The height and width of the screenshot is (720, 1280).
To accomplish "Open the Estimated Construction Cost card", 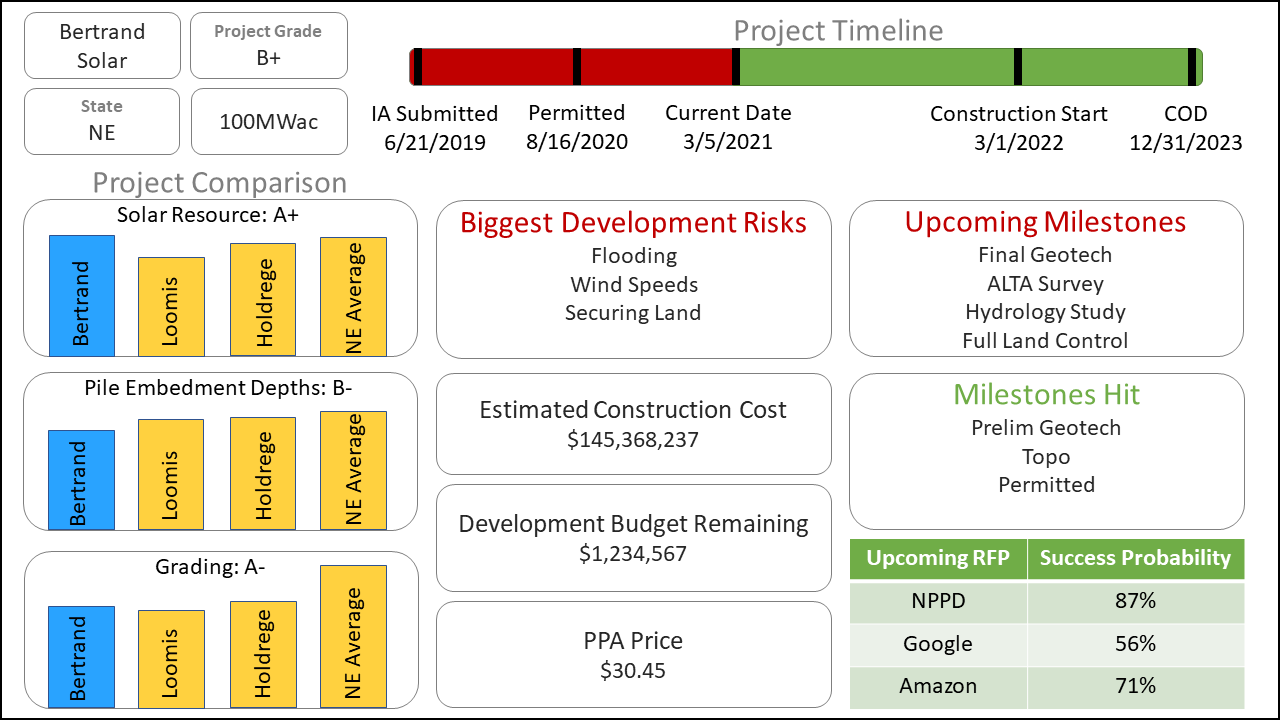I will point(633,423).
